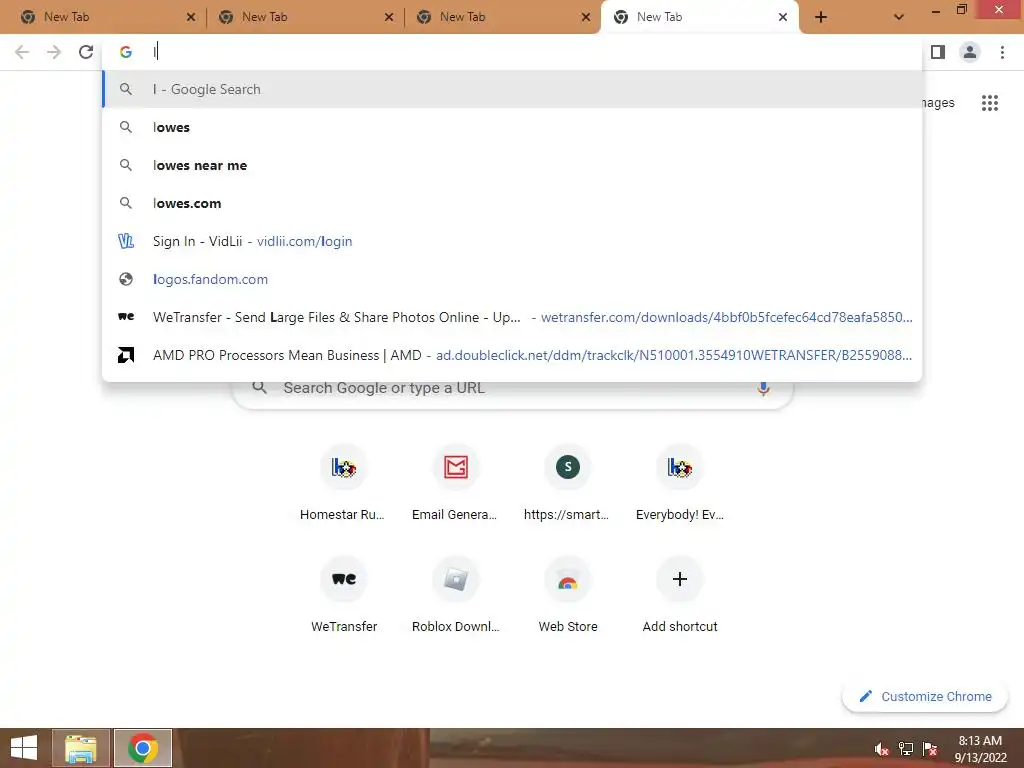Image resolution: width=1024 pixels, height=768 pixels.
Task: Open the WeTransfer downloads suggestion
Action: tap(512, 317)
